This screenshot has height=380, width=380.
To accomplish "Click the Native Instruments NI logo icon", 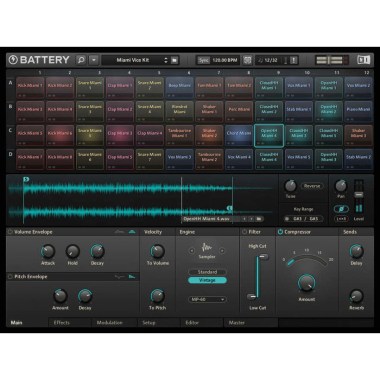I will (363, 60).
